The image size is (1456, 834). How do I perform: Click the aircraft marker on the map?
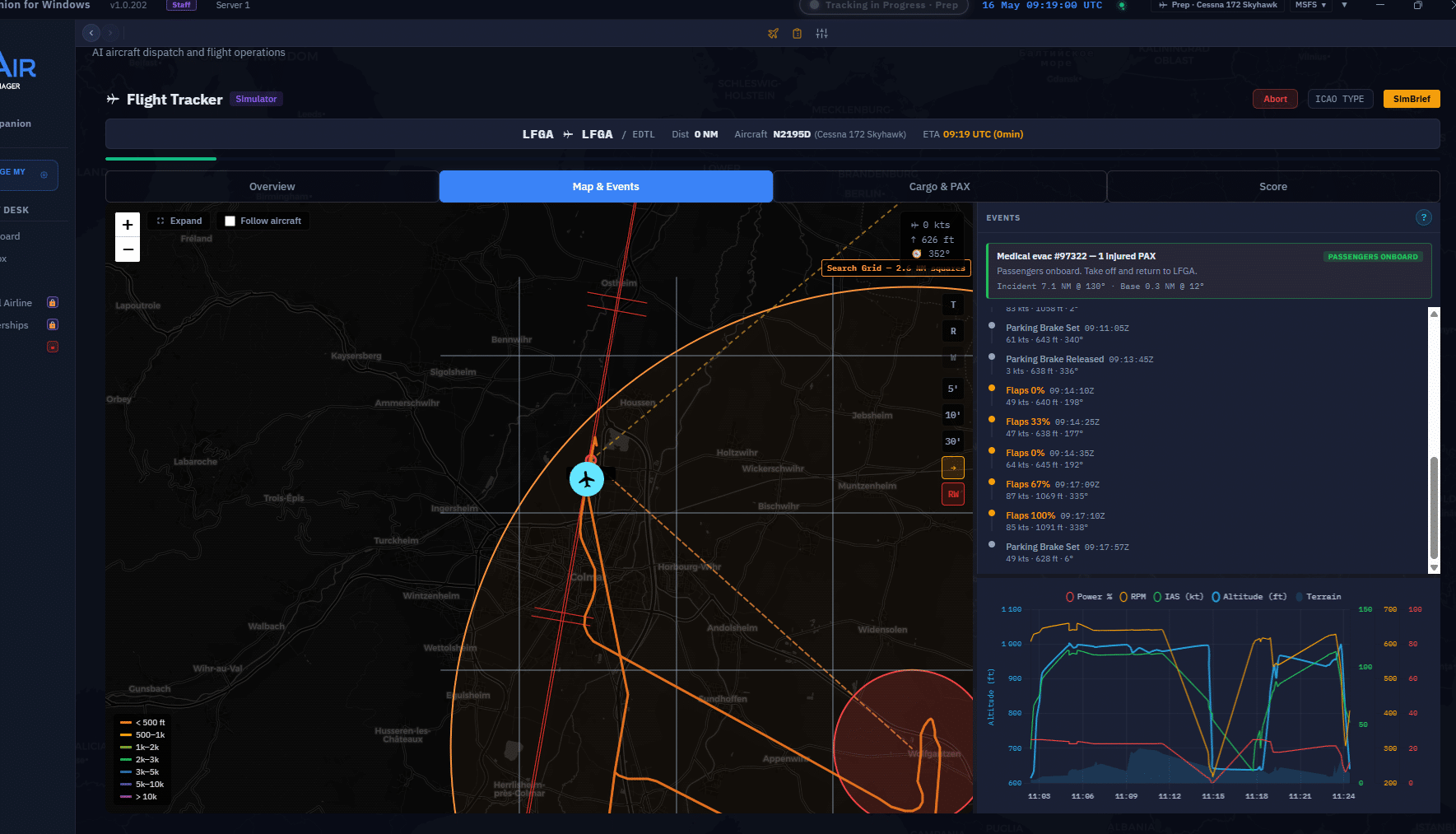[x=587, y=479]
